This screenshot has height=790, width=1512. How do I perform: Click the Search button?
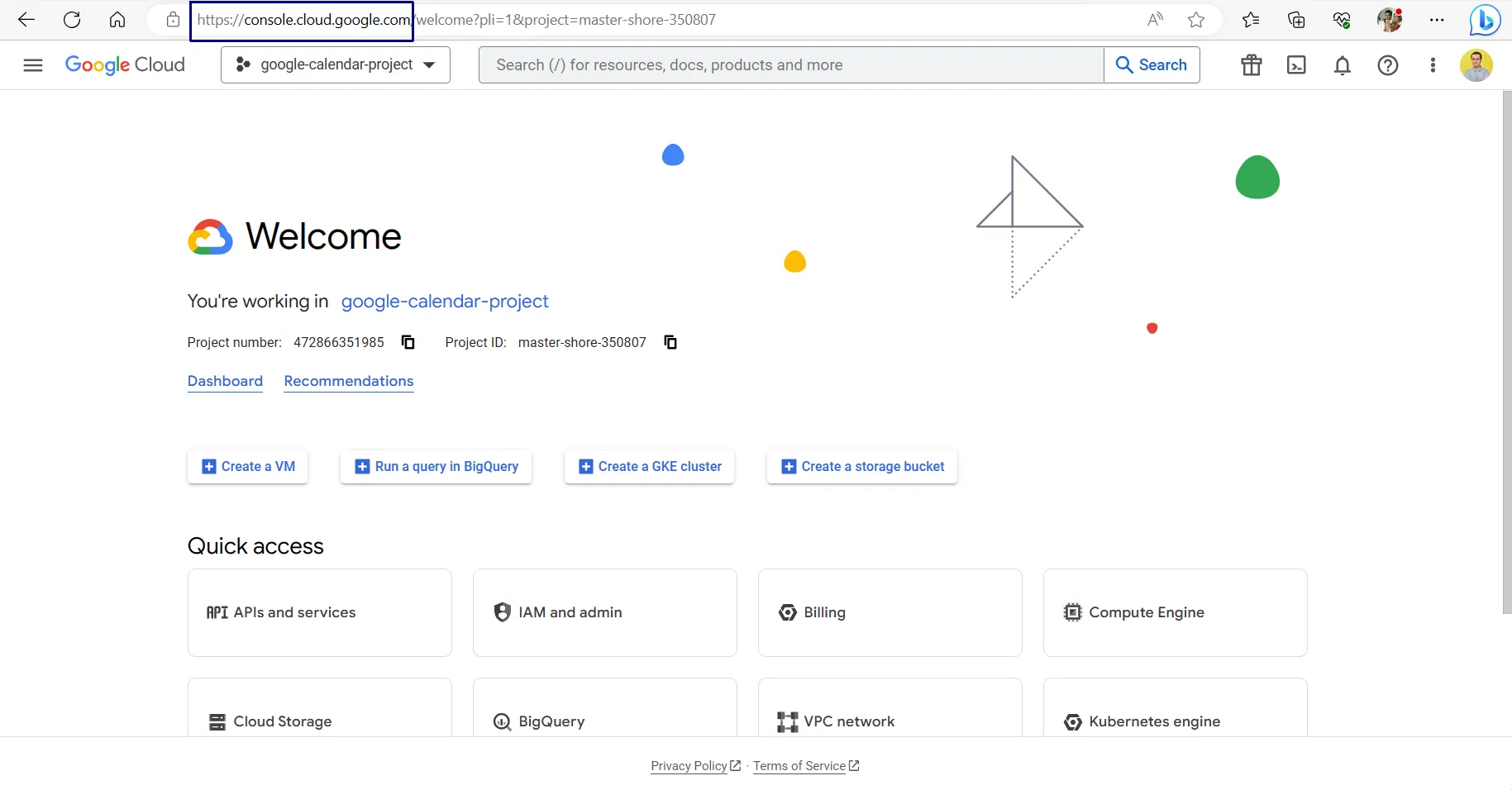point(1152,64)
